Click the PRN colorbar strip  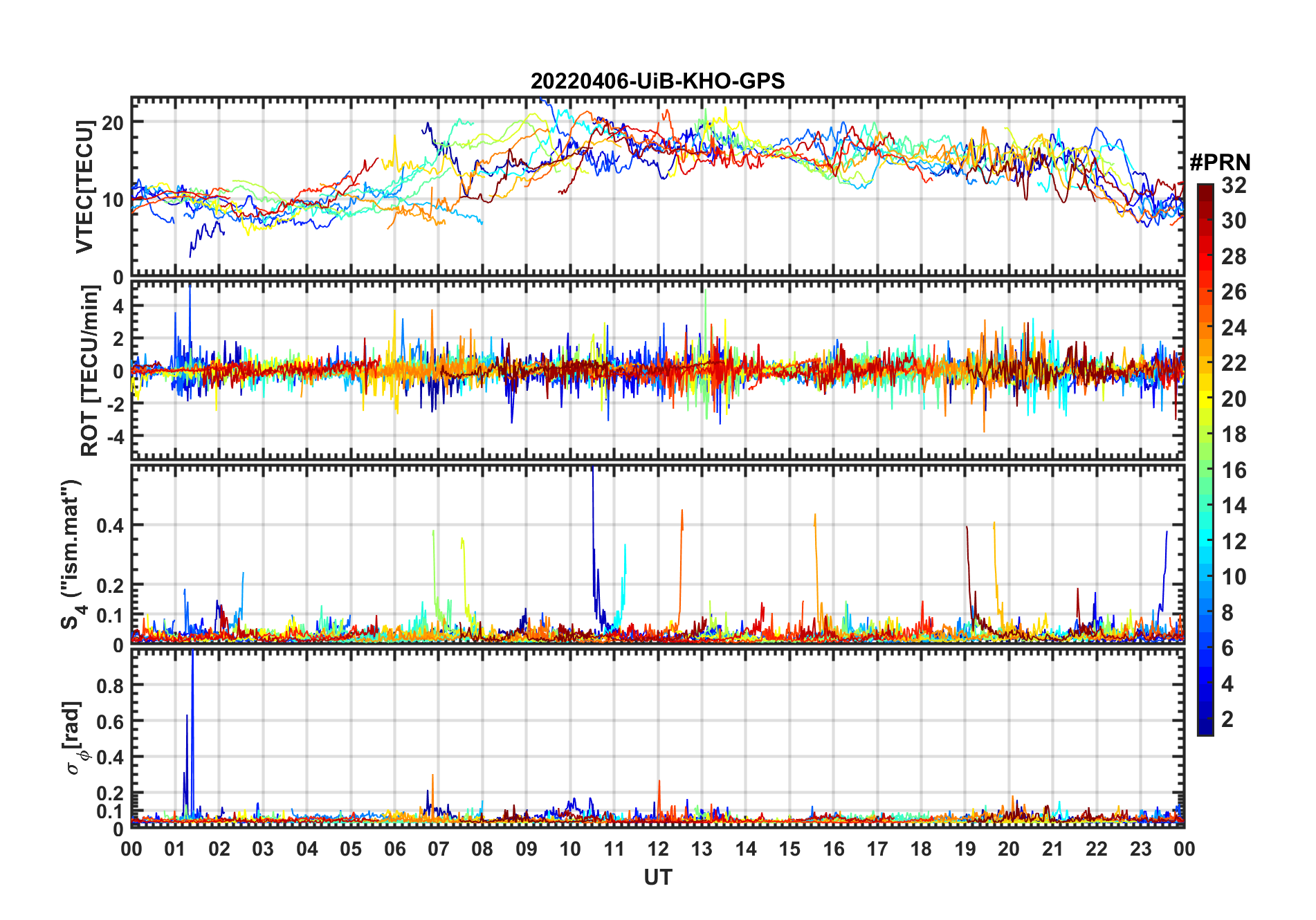1205,459
